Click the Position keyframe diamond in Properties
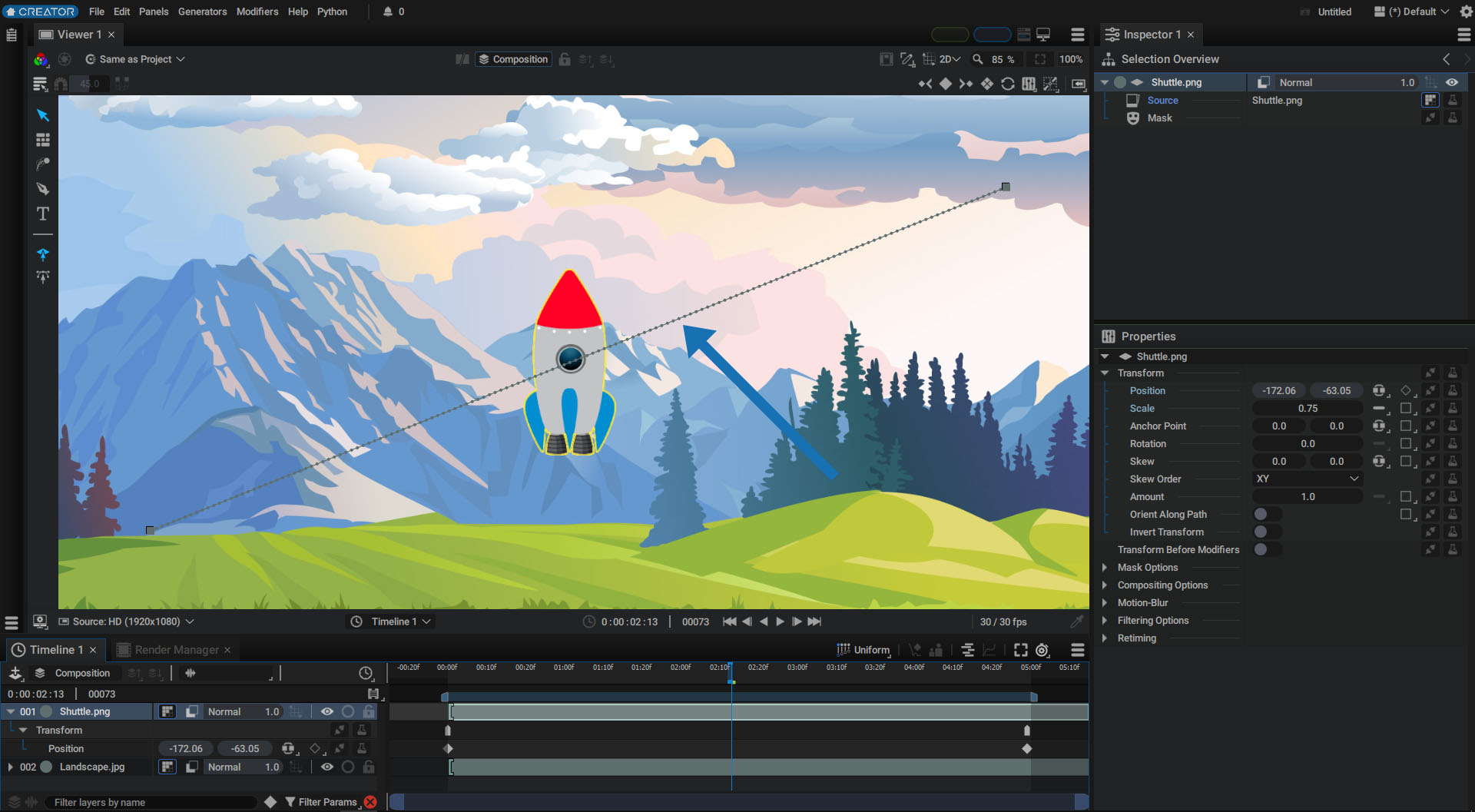Viewport: 1475px width, 812px height. pyautogui.click(x=1406, y=390)
